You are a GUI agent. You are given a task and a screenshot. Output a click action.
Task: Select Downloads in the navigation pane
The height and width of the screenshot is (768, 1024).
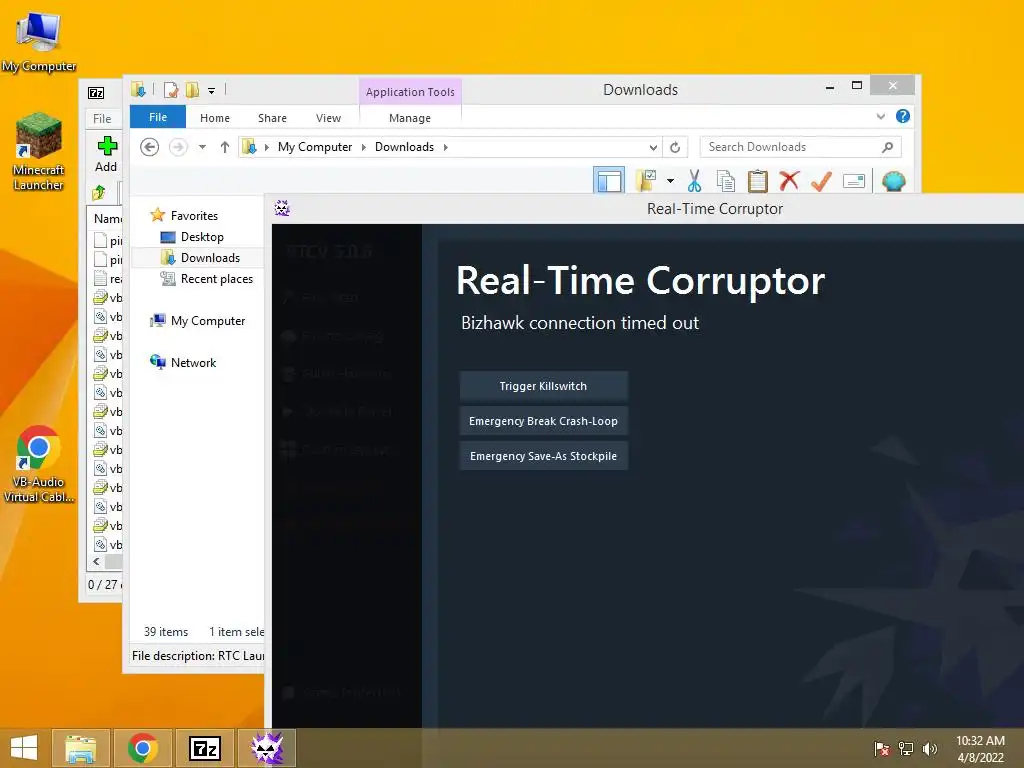point(210,257)
